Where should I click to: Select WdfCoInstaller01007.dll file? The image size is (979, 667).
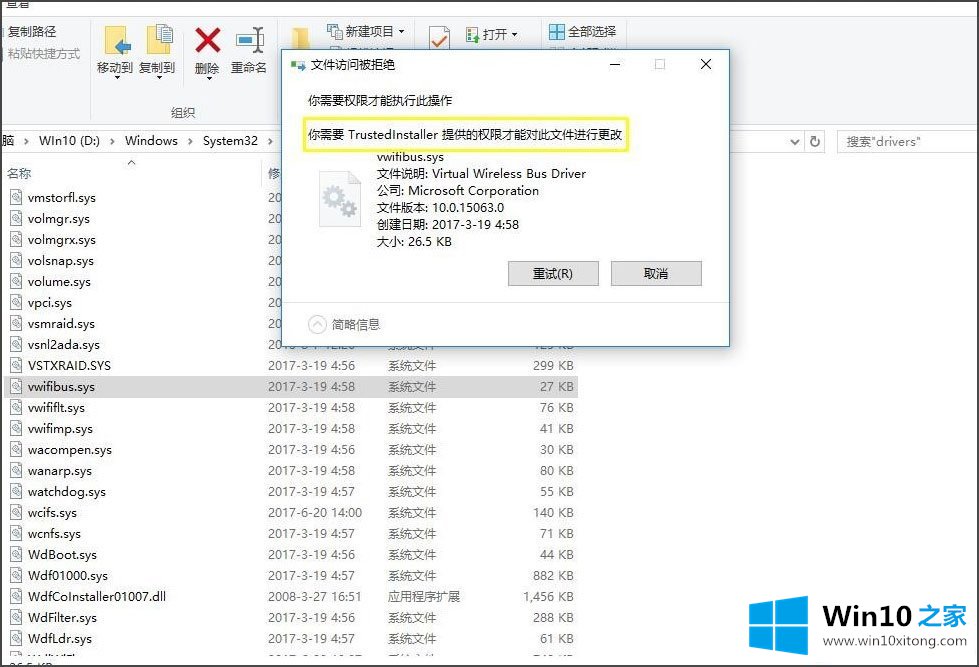[x=97, y=596]
